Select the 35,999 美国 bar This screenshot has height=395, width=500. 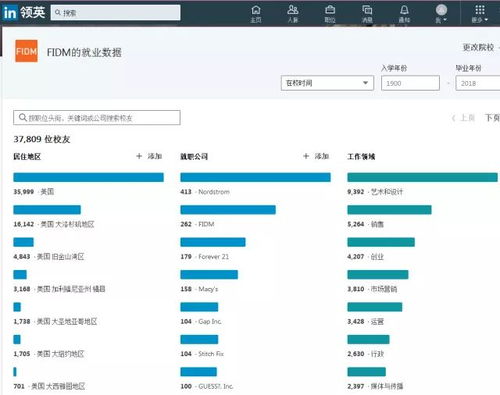click(88, 177)
